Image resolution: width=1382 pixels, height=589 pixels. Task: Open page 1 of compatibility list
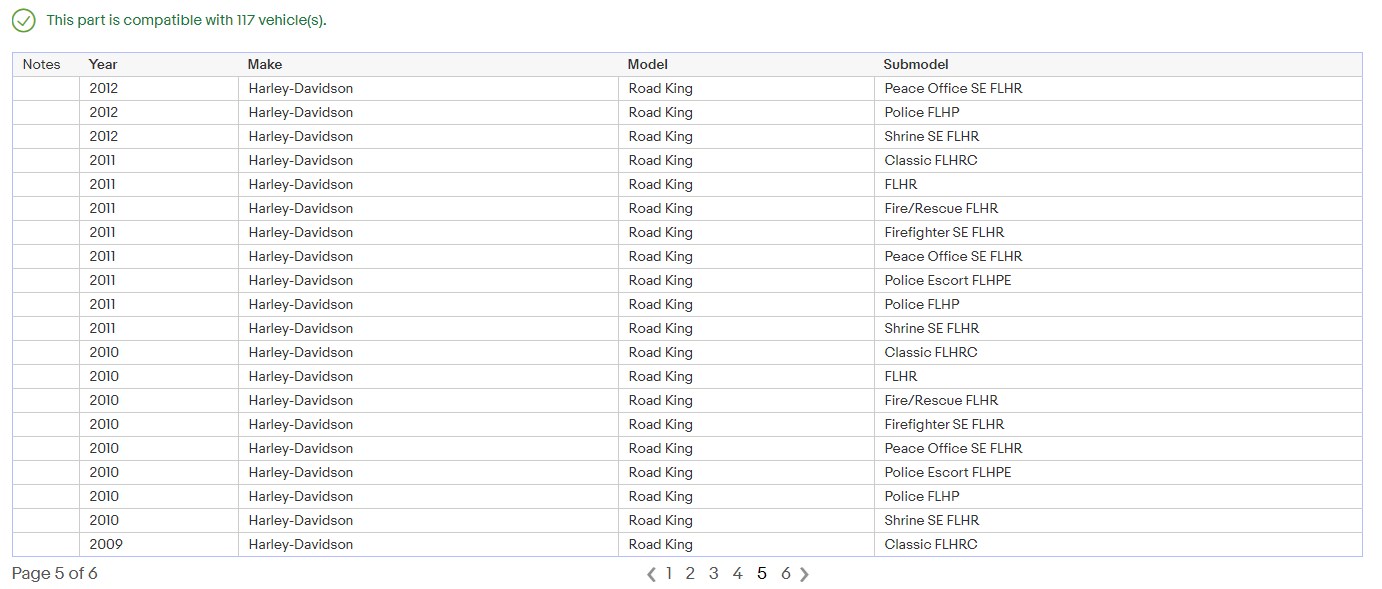coord(669,573)
